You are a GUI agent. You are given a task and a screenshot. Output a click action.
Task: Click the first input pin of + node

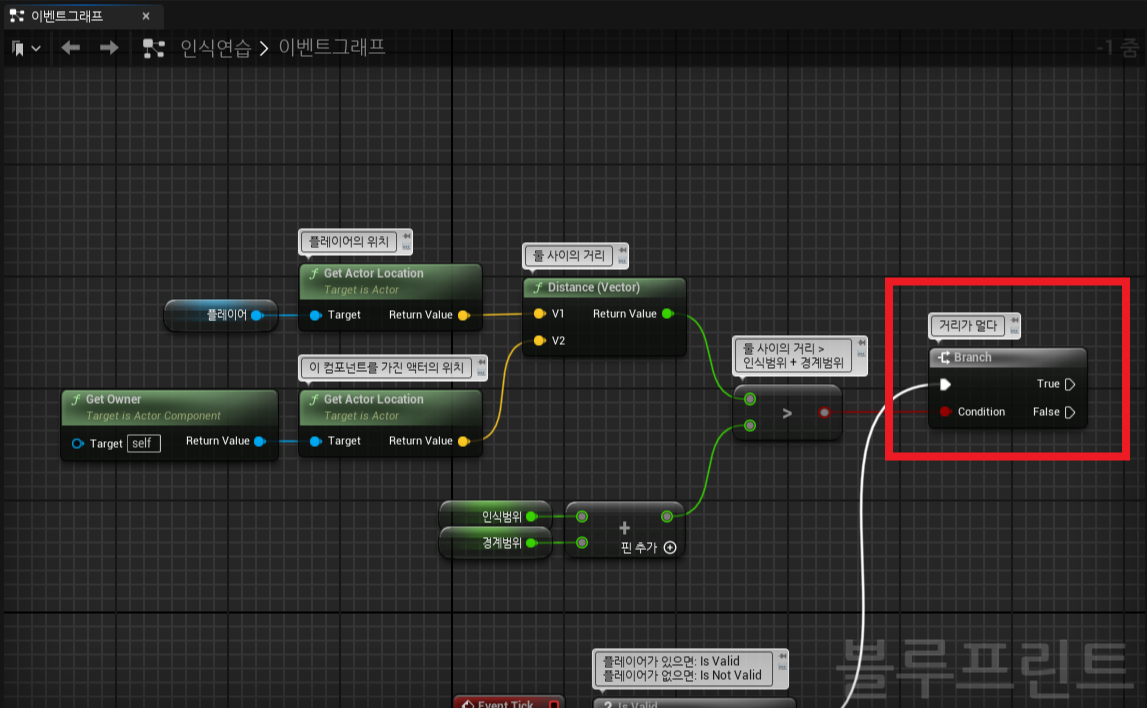[582, 516]
